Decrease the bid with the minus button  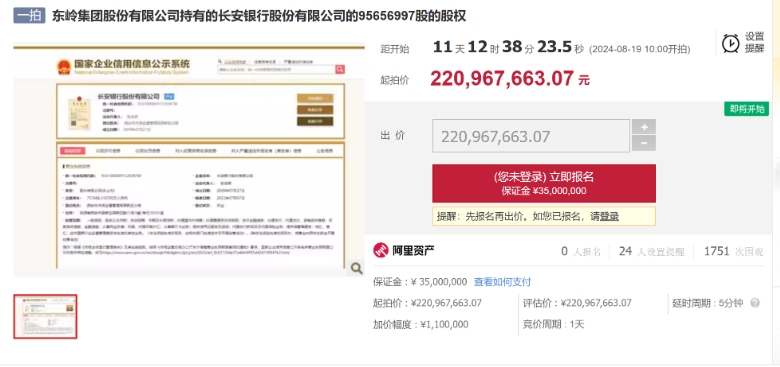pos(644,143)
